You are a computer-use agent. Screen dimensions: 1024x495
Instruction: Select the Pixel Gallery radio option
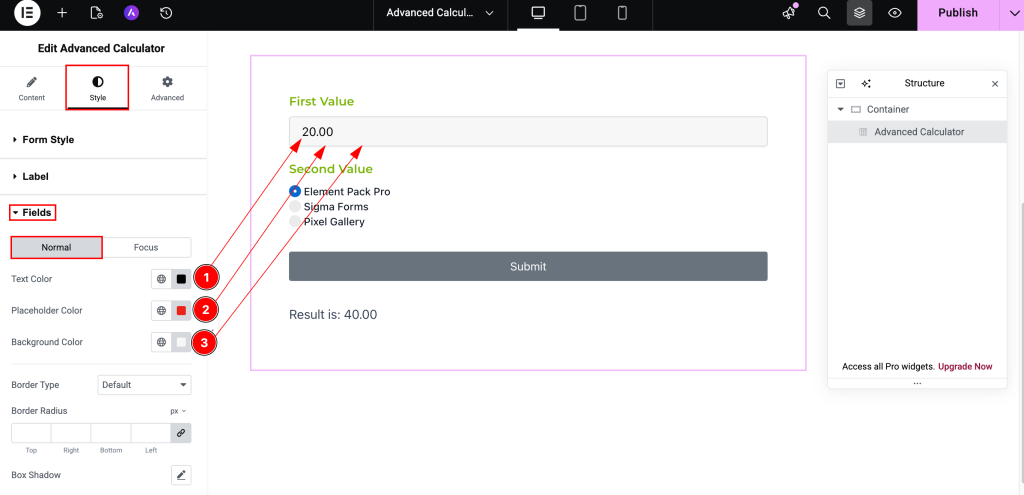295,221
